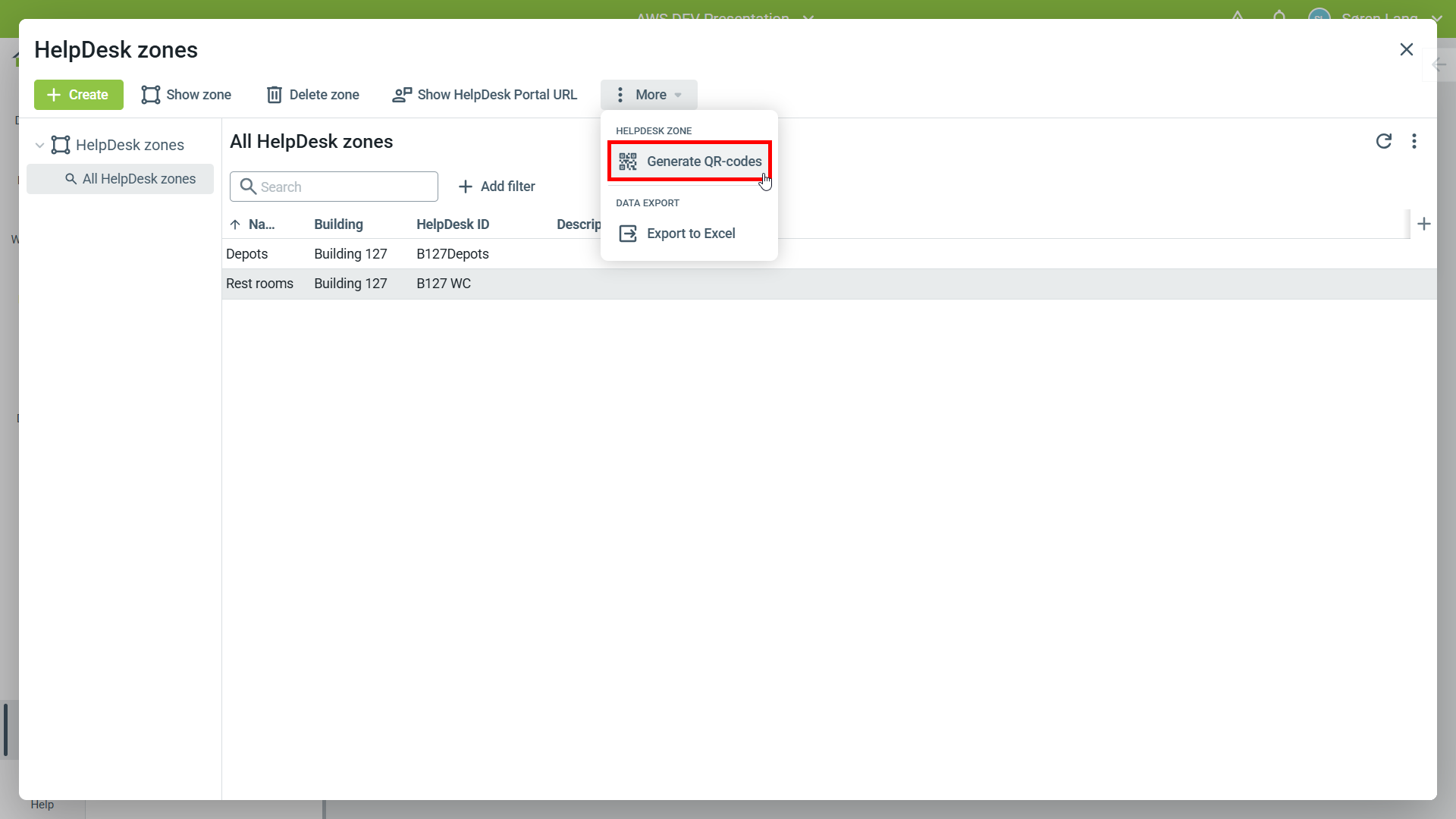Click the search magnifier icon
This screenshot has width=1456, height=819.
249,187
